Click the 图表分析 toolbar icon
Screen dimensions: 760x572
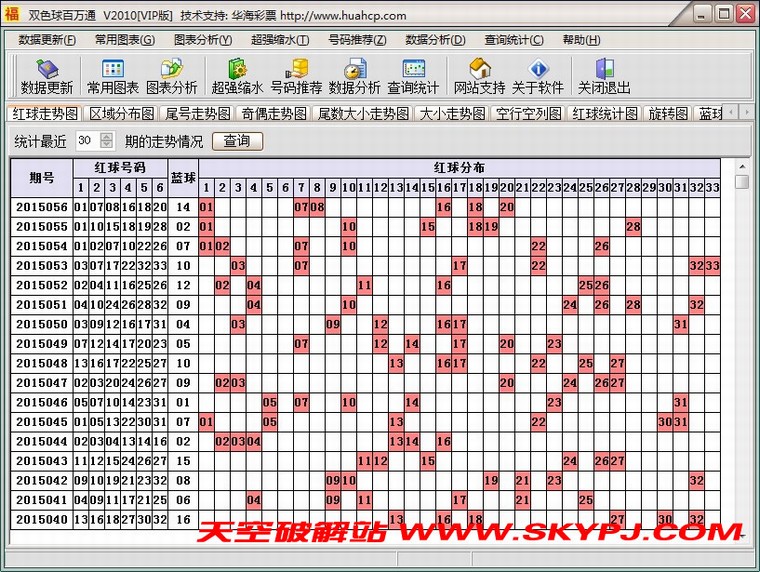tap(172, 69)
